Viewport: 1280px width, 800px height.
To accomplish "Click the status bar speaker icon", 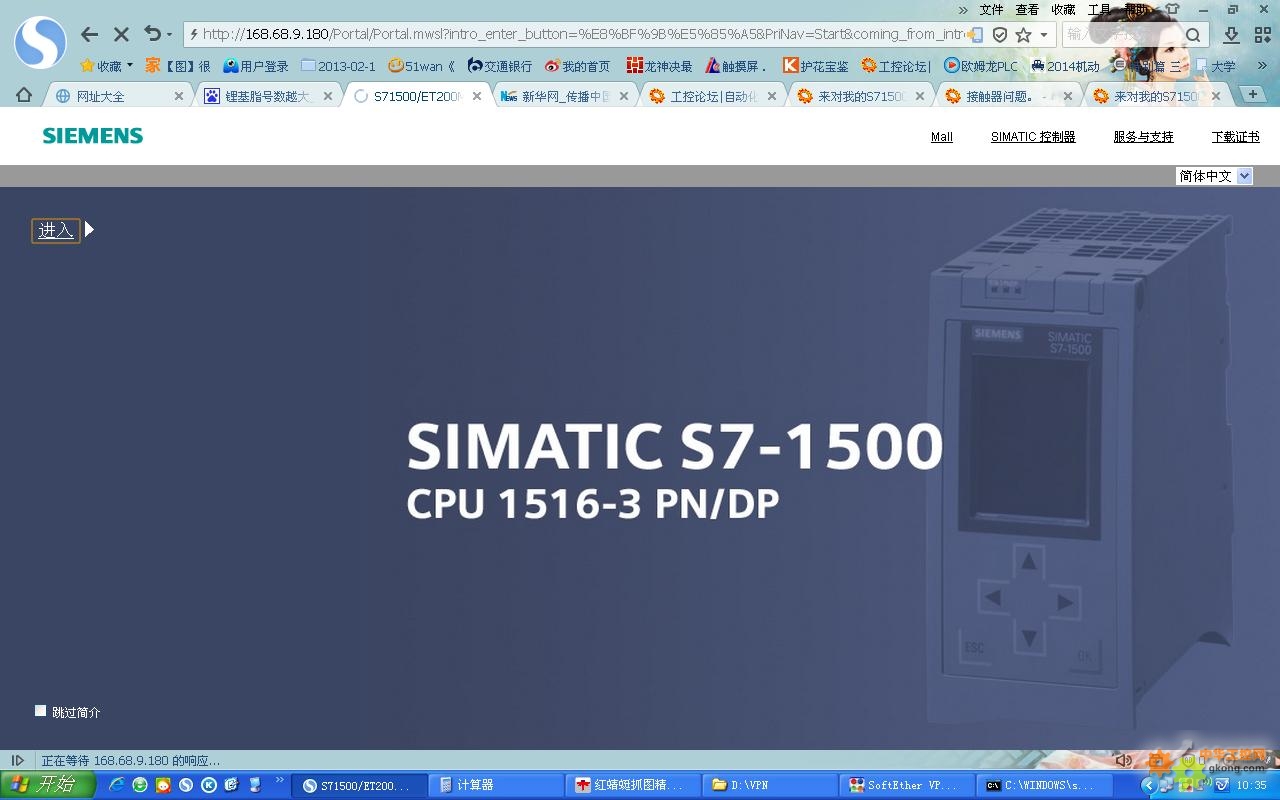I will pyautogui.click(x=1123, y=761).
